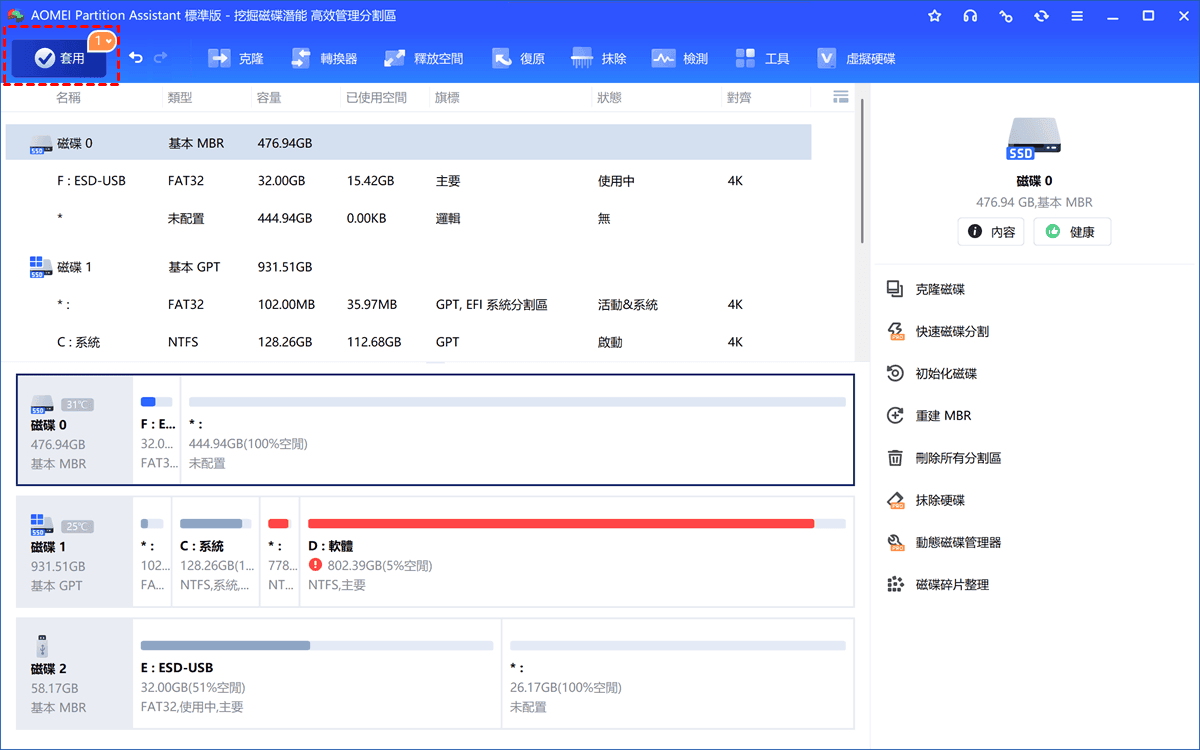Open the 轉換器 (Converter) toolbar item
The width and height of the screenshot is (1200, 750).
(324, 59)
